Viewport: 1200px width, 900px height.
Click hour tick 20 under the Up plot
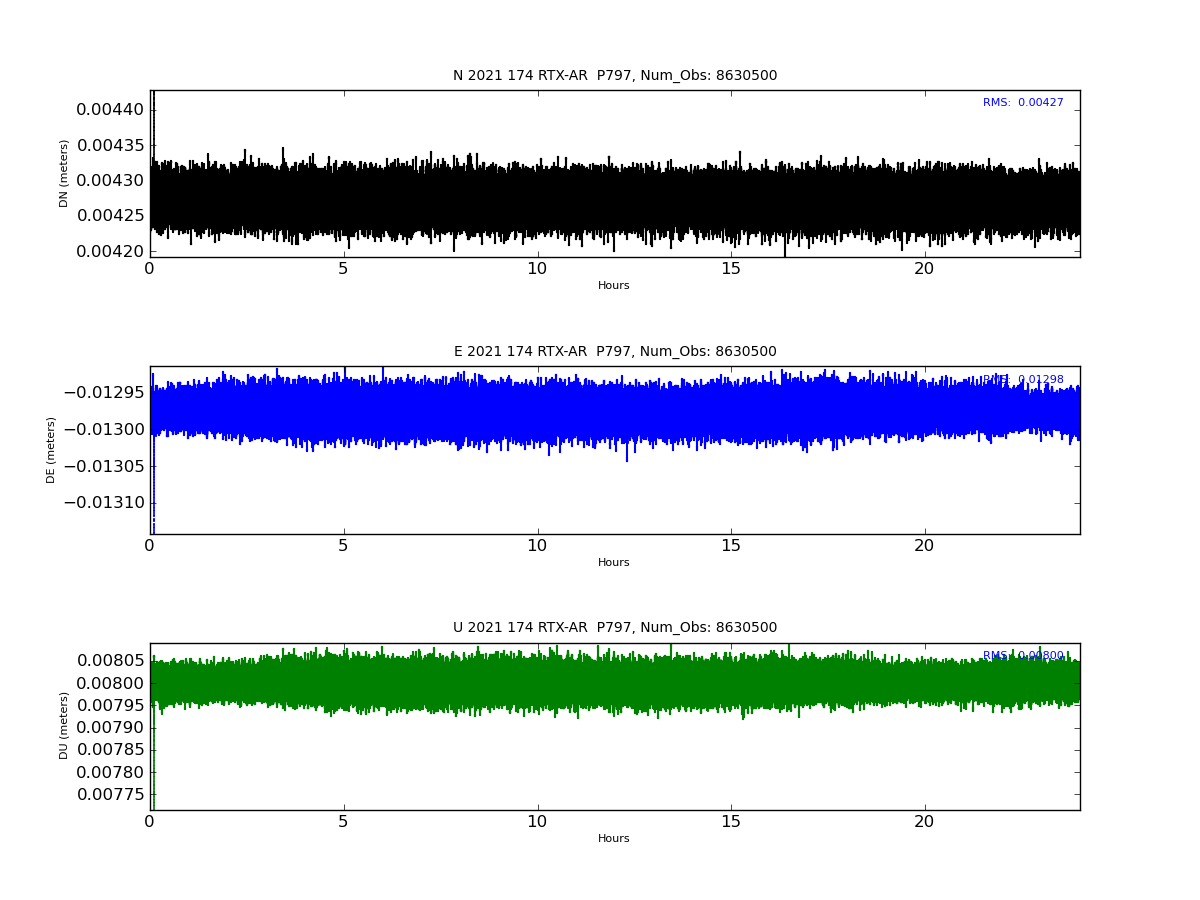click(x=925, y=822)
